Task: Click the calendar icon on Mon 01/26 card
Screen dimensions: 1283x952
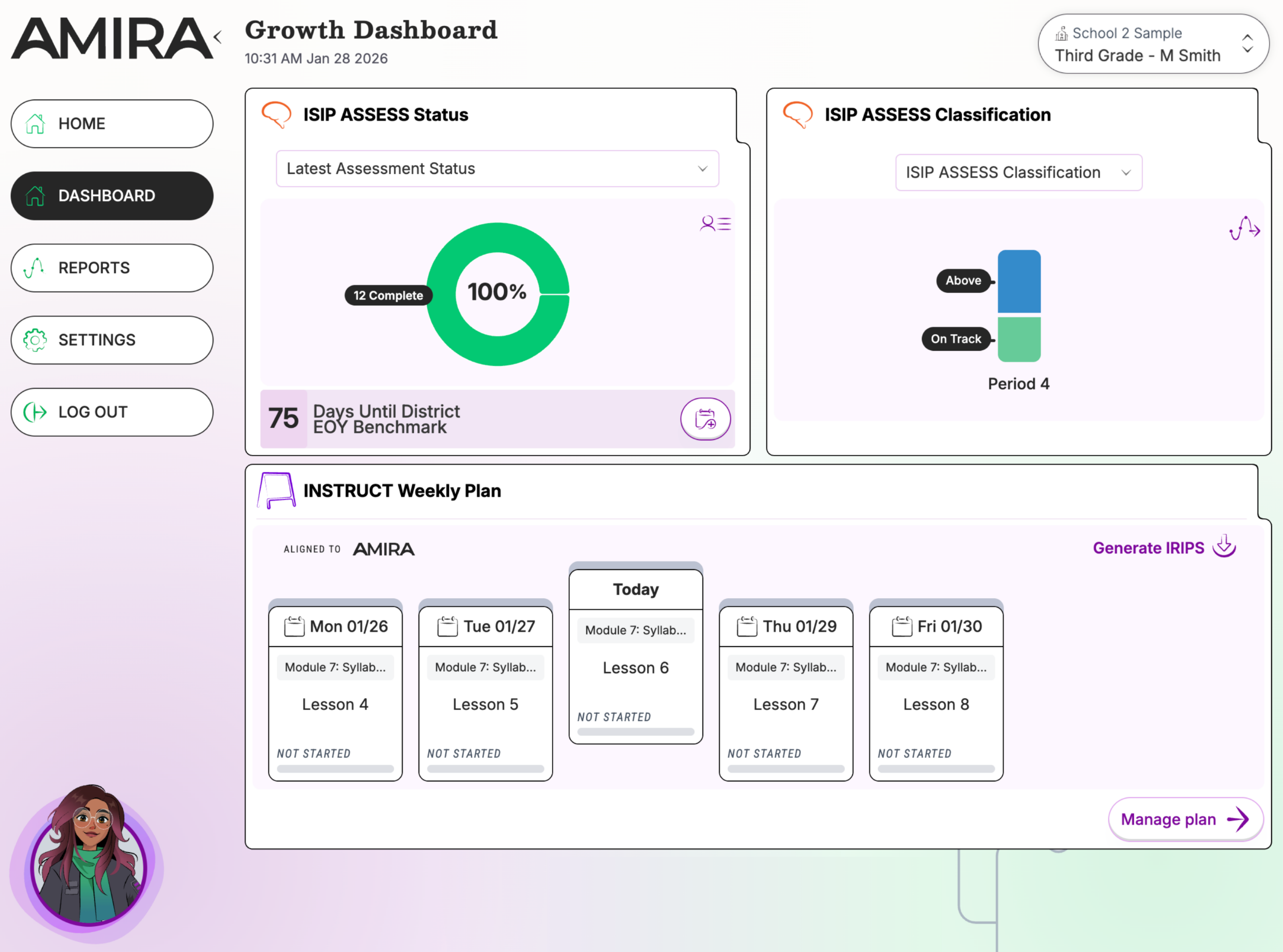Action: click(x=294, y=626)
